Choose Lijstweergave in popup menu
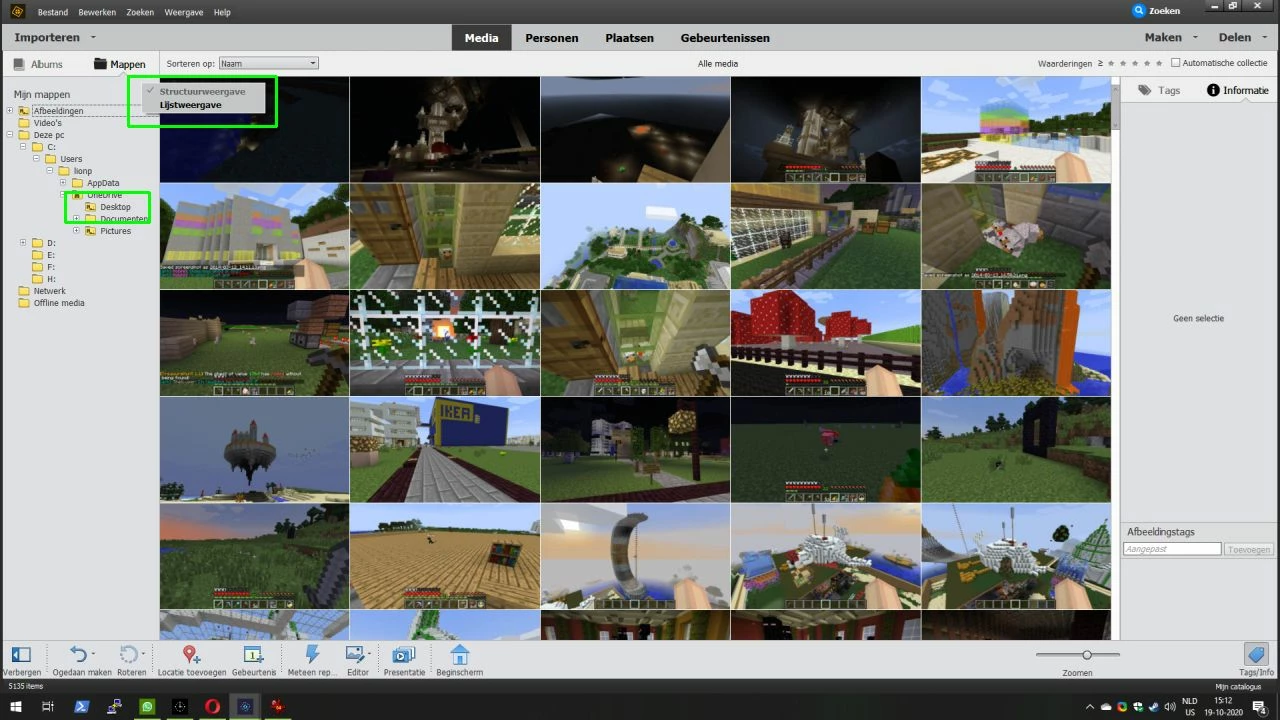Viewport: 1280px width, 720px height. (x=190, y=105)
